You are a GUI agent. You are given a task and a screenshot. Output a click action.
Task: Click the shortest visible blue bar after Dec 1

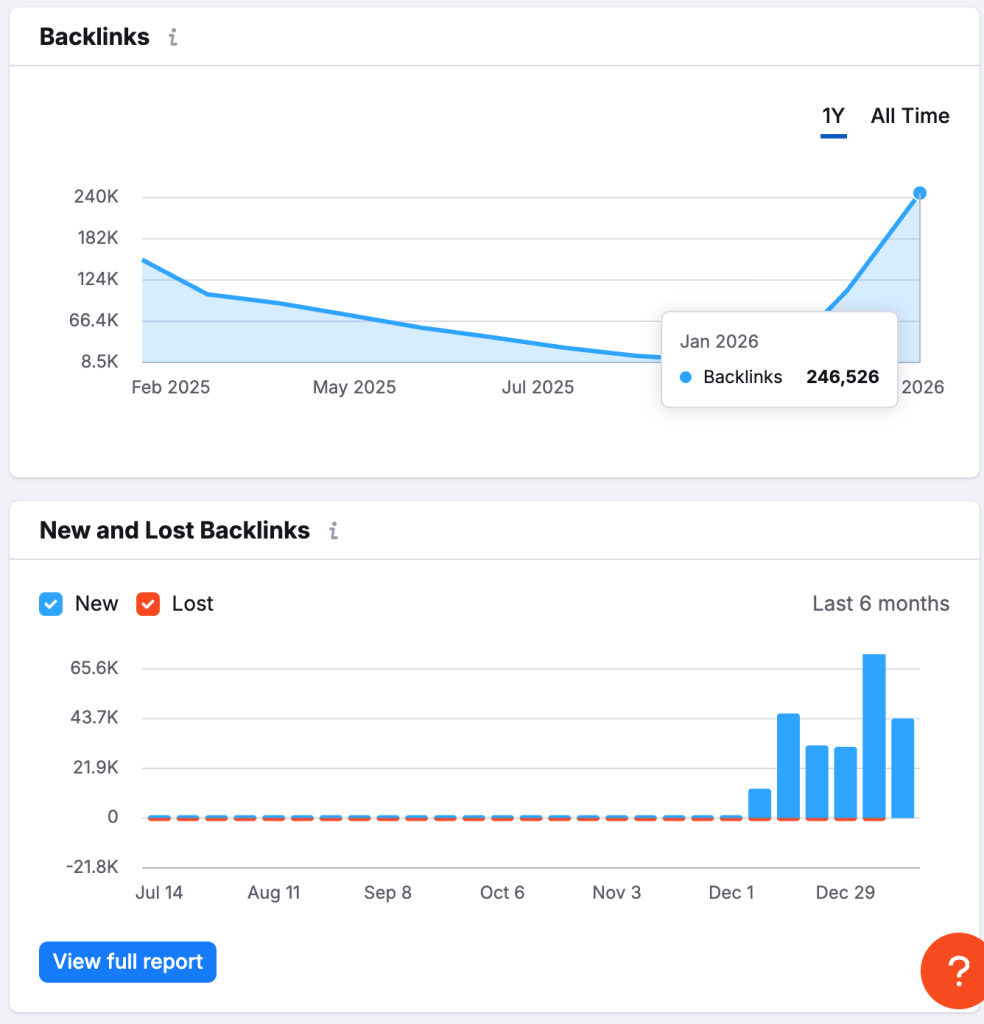tap(760, 803)
